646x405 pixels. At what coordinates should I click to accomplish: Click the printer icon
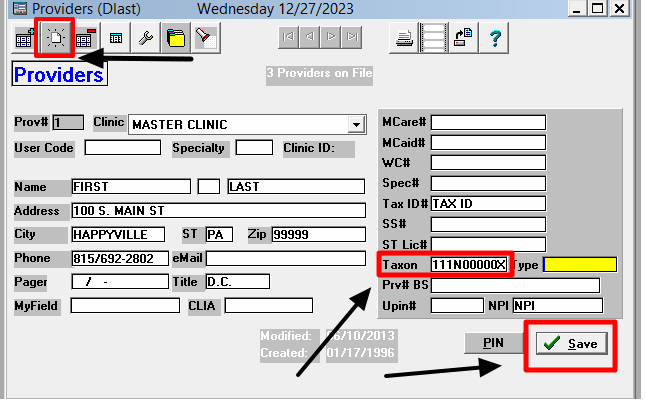[x=404, y=40]
